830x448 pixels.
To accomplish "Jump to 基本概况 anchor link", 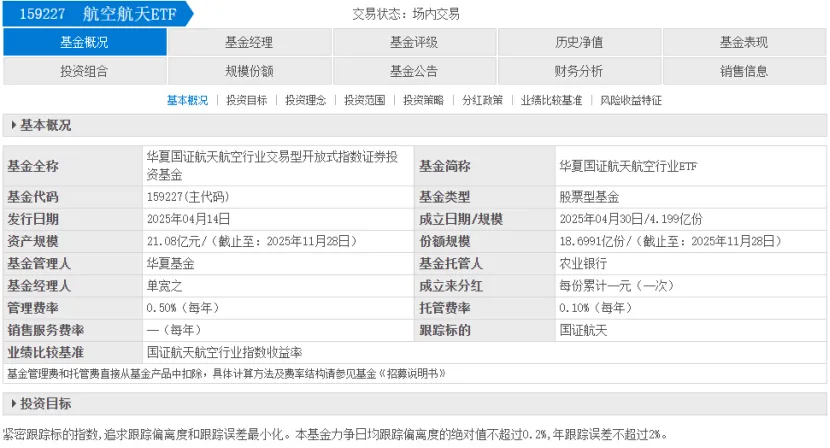I will [x=187, y=100].
